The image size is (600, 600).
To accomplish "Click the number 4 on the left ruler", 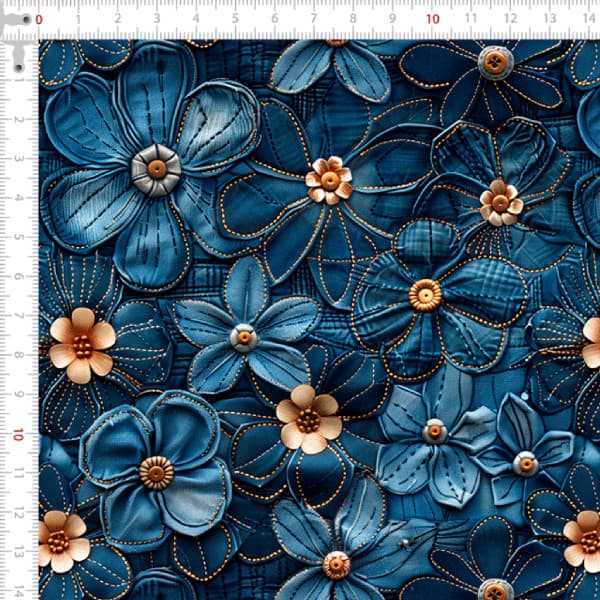I will [18, 198].
